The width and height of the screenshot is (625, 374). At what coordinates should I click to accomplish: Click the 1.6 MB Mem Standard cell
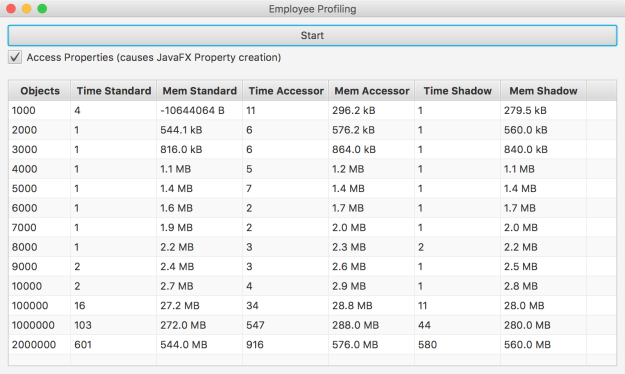pyautogui.click(x=199, y=208)
